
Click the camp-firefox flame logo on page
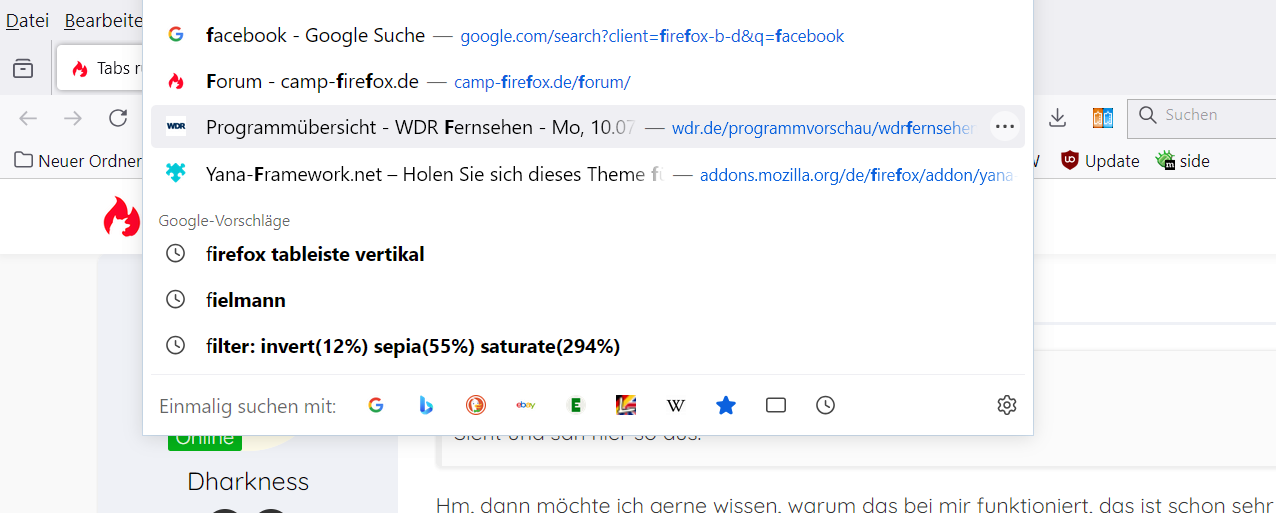(x=122, y=216)
